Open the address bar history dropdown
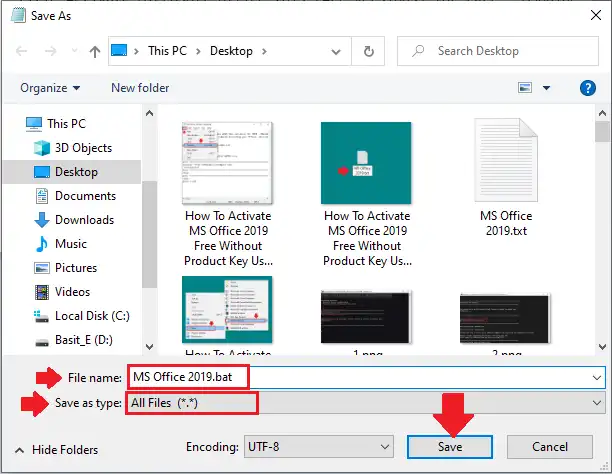612x474 pixels. 336,52
